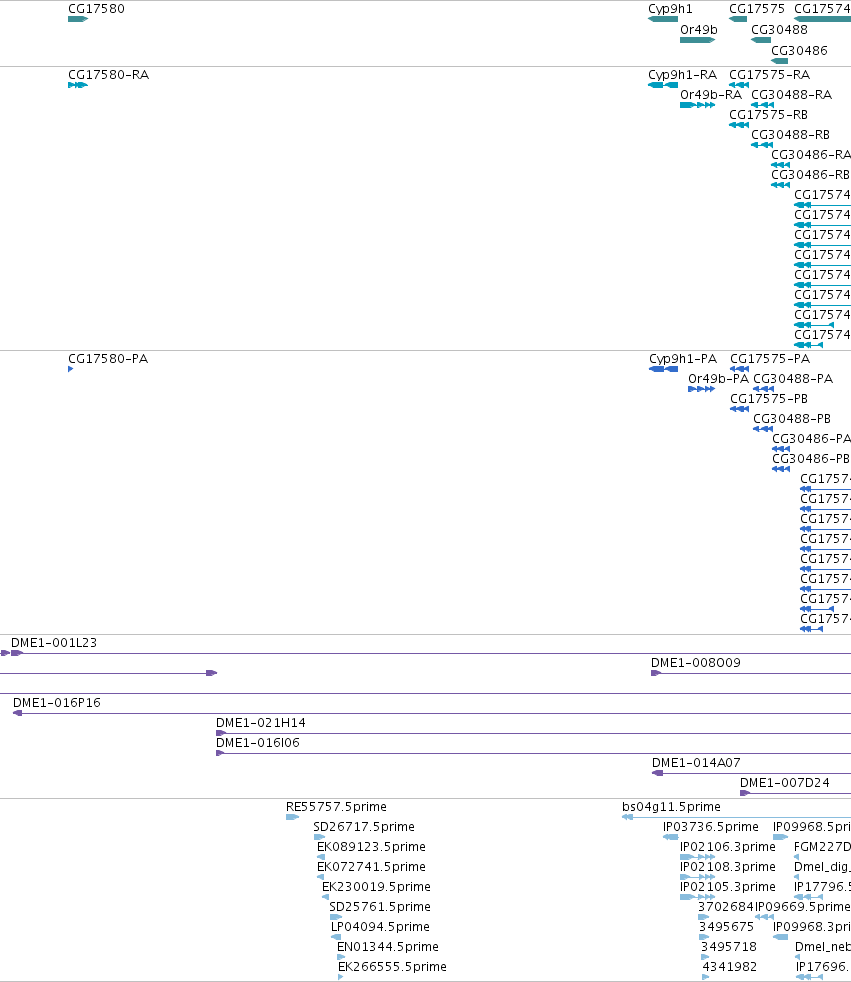Select the IP02108.3prime EST label
851x982 pixels.
tap(728, 867)
